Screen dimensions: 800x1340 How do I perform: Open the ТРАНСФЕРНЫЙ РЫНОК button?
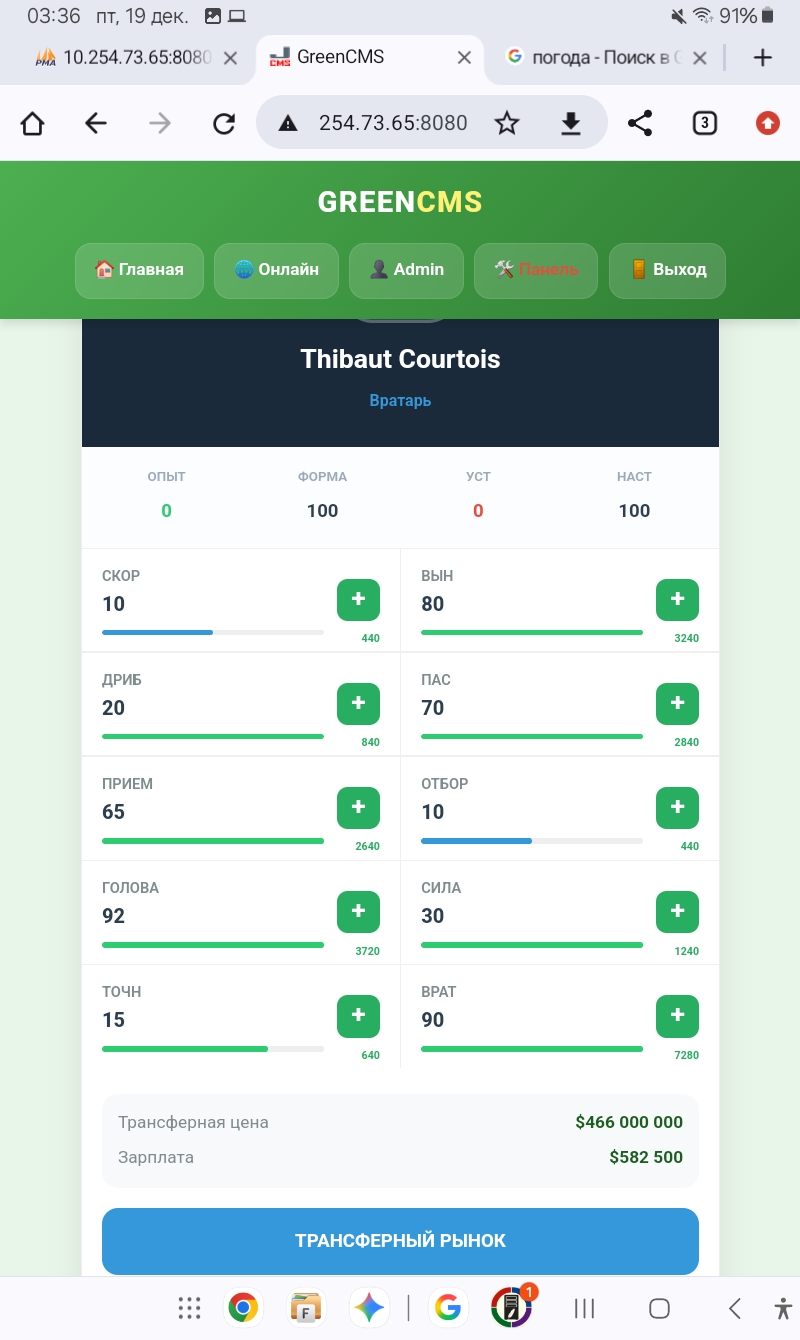[400, 1241]
